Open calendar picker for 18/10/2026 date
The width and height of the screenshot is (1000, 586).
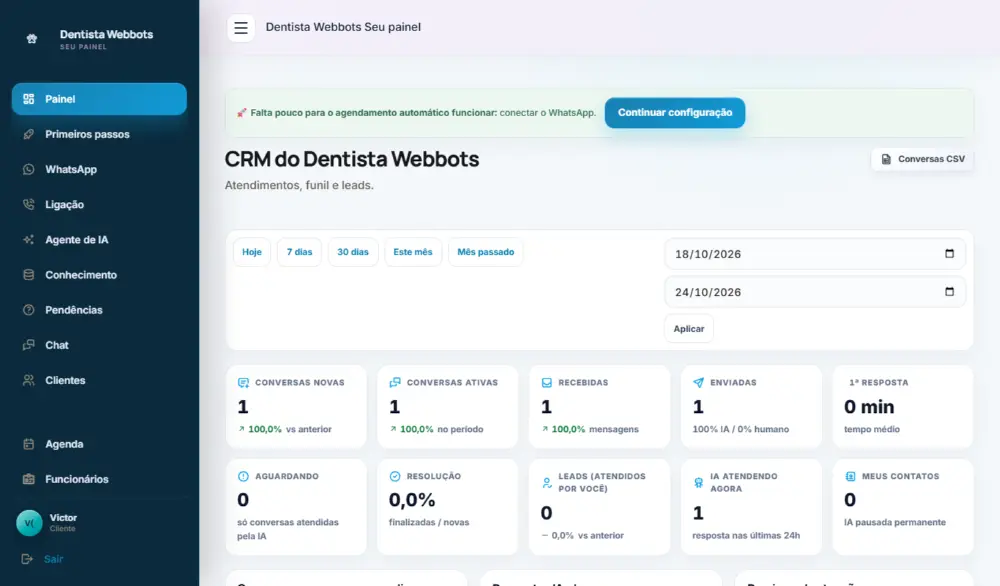pyautogui.click(x=949, y=253)
